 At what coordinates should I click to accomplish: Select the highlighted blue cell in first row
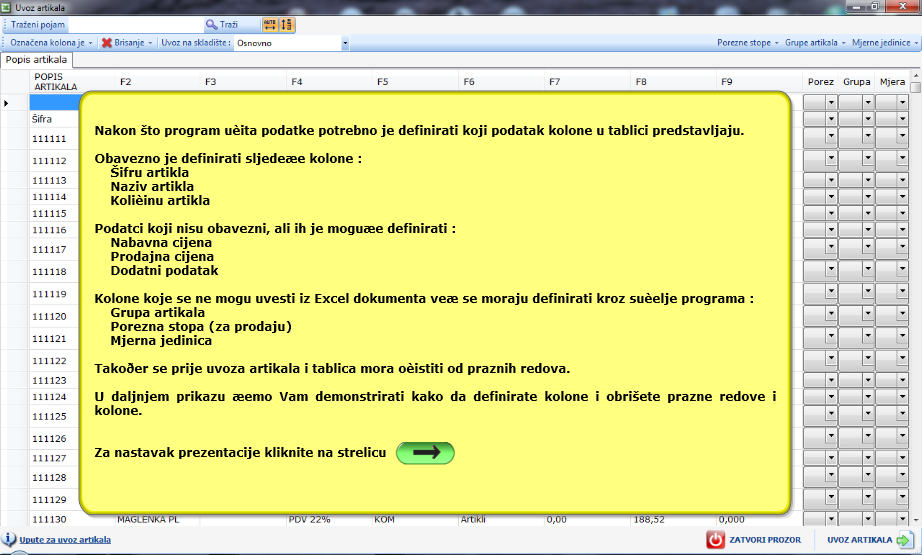click(x=54, y=103)
